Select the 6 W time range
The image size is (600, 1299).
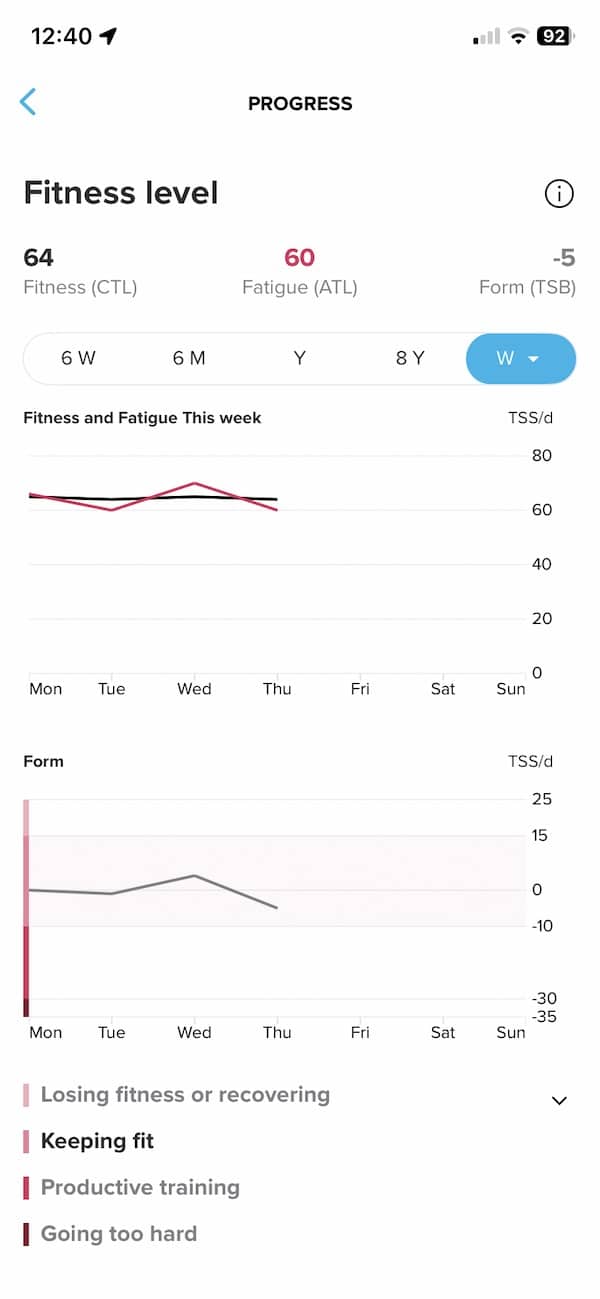(78, 358)
